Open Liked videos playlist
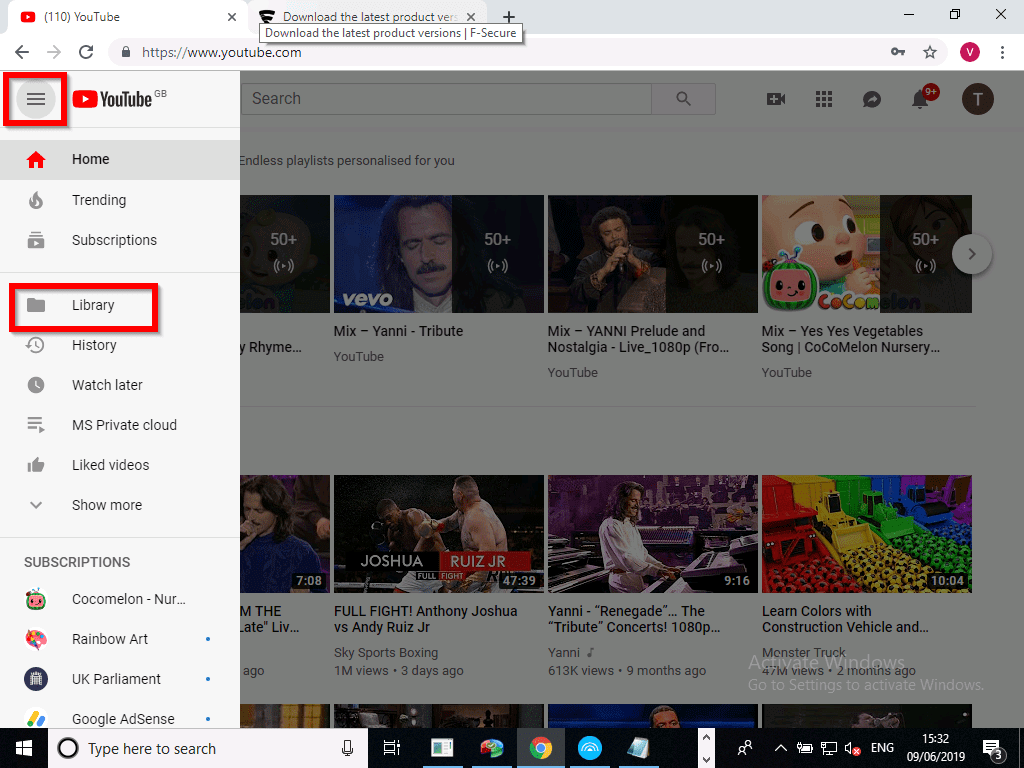 click(x=120, y=464)
